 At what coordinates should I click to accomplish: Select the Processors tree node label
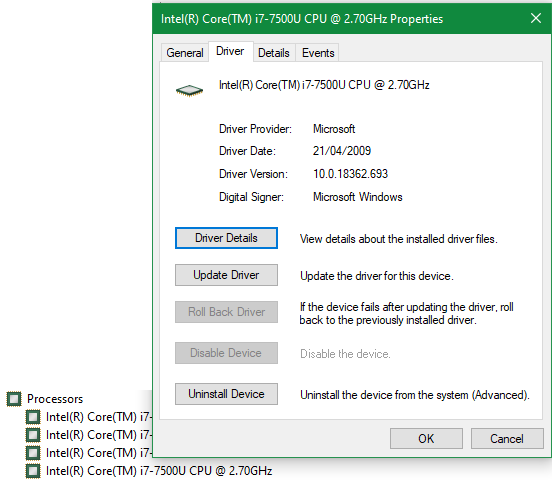click(x=55, y=399)
